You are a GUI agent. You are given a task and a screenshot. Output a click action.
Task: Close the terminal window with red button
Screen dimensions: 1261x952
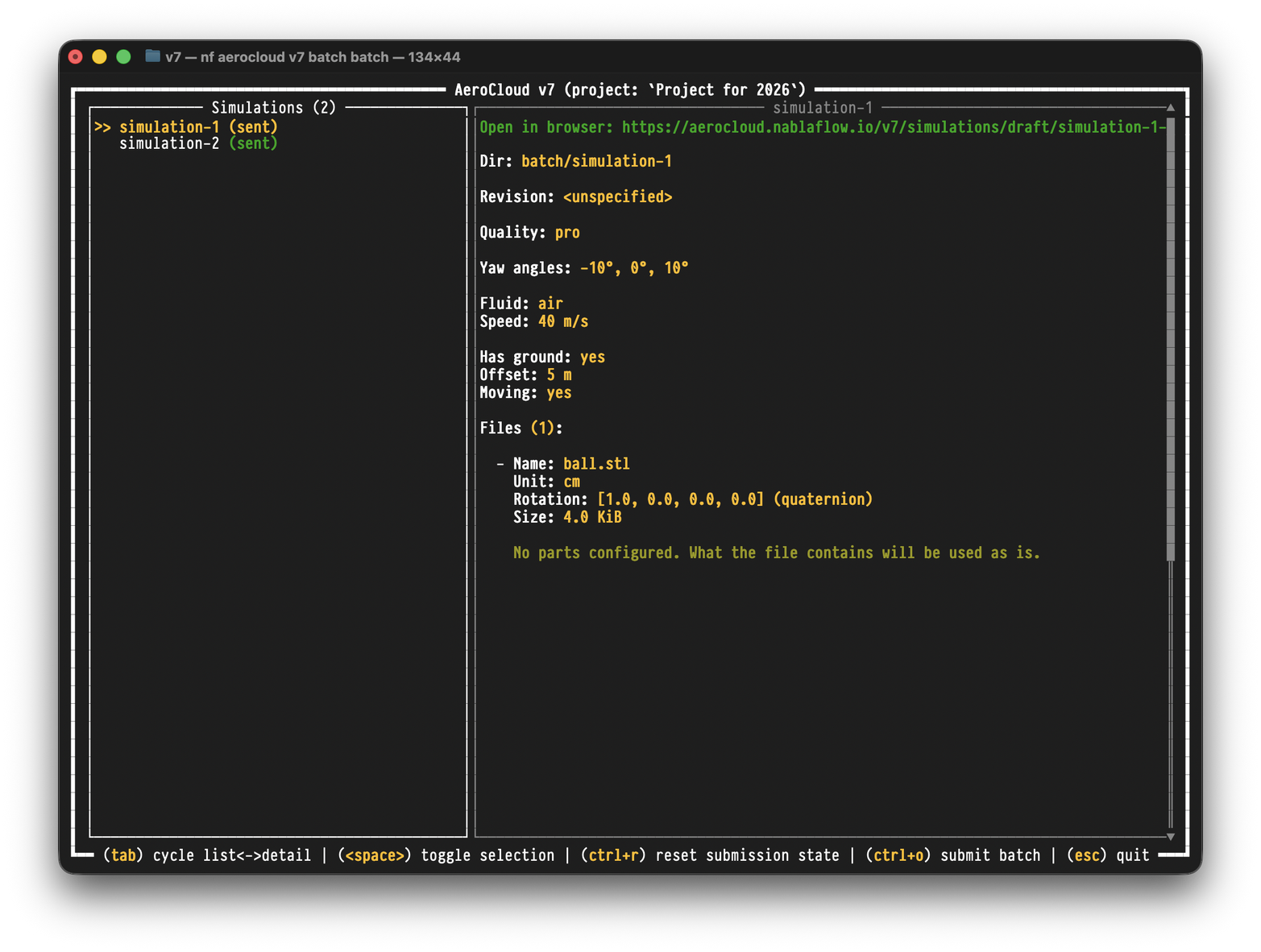point(76,56)
